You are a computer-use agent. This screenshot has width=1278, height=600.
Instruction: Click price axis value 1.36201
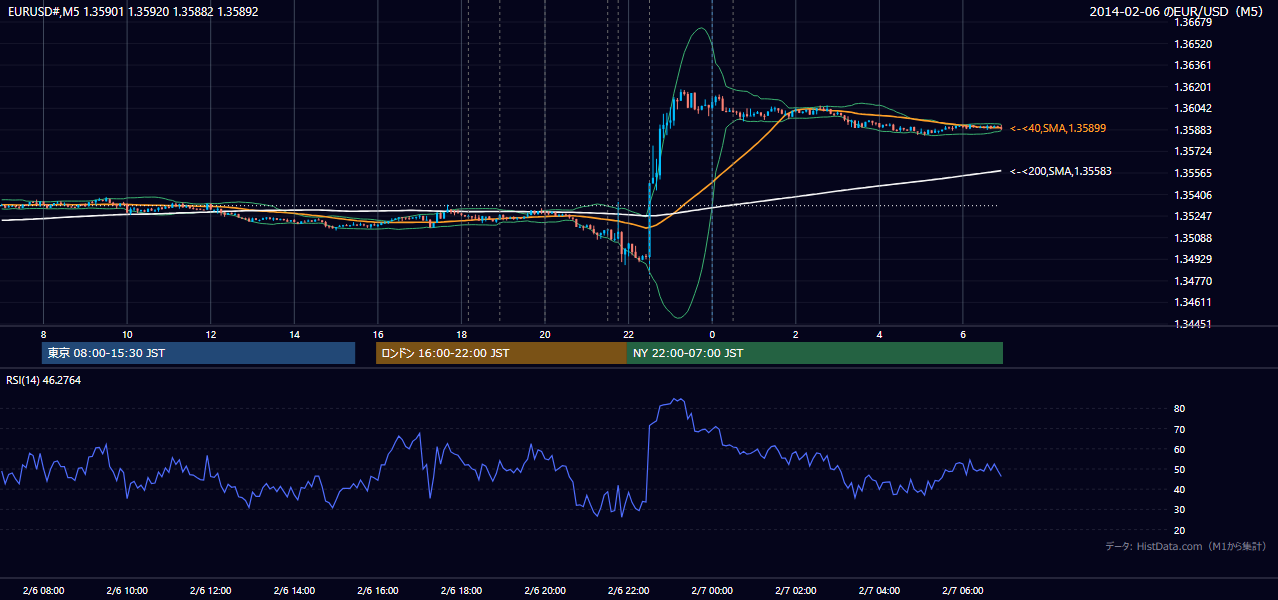click(x=1193, y=87)
